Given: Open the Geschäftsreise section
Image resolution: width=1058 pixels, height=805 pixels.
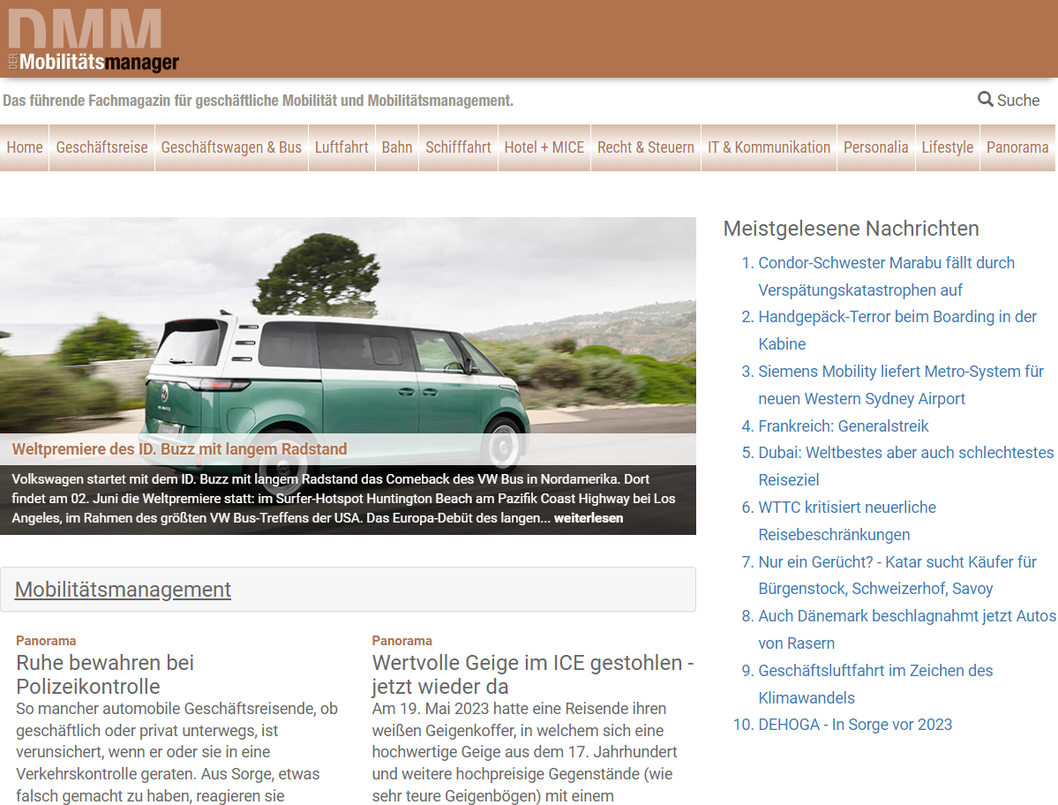Looking at the screenshot, I should 102,147.
